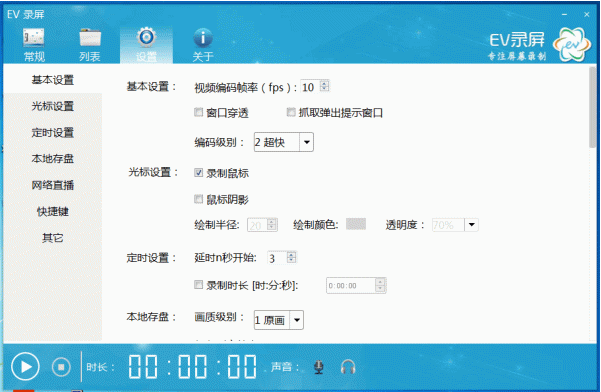Select 网络直播 in the sidebar
The width and height of the screenshot is (601, 392).
53,185
